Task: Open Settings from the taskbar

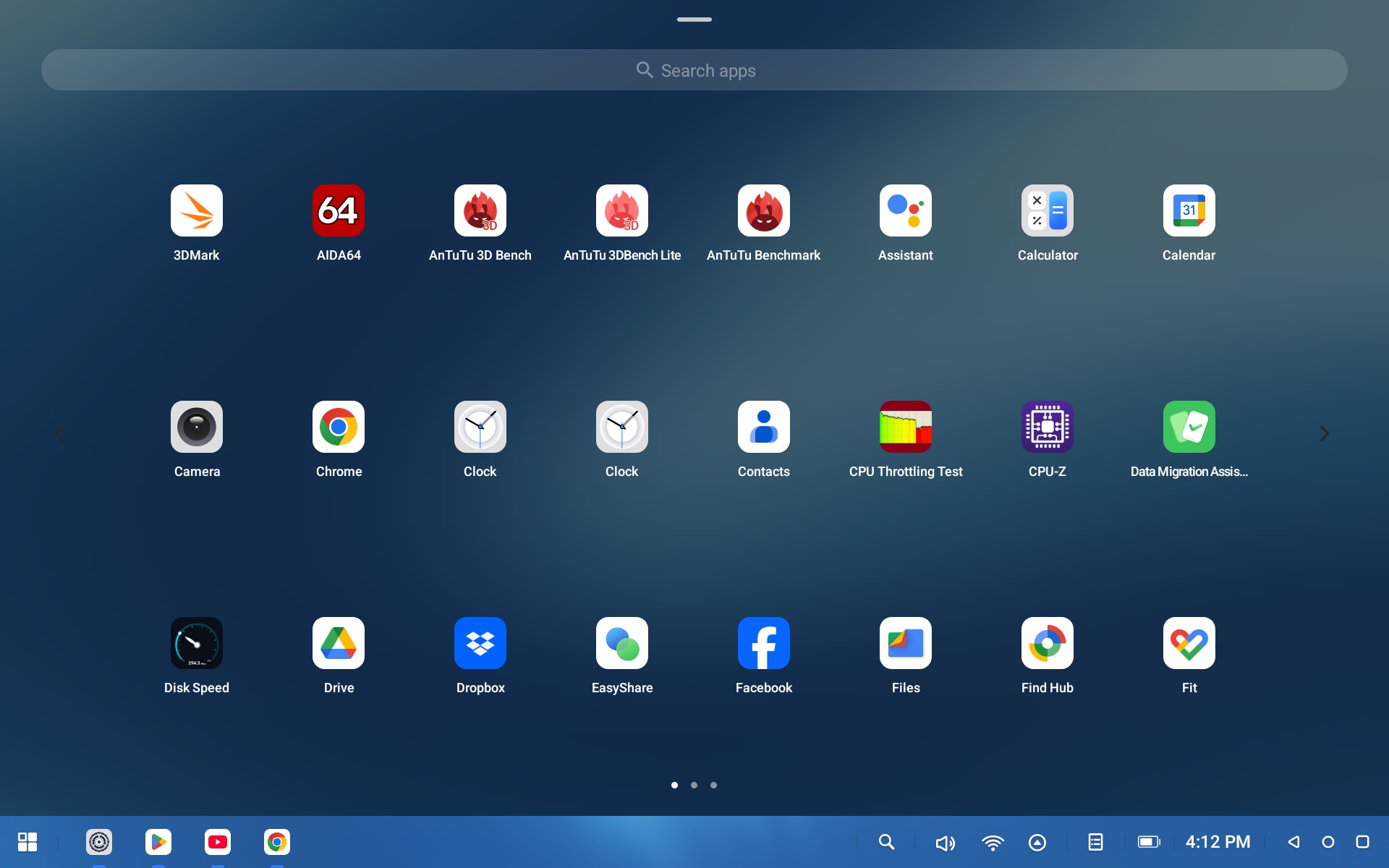Action: (x=99, y=842)
